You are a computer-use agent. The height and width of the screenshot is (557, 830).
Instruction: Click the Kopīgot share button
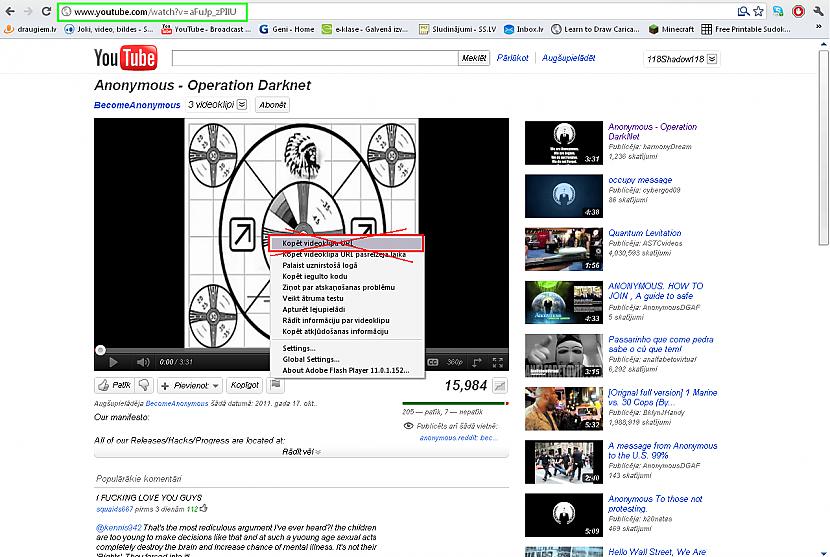[245, 385]
